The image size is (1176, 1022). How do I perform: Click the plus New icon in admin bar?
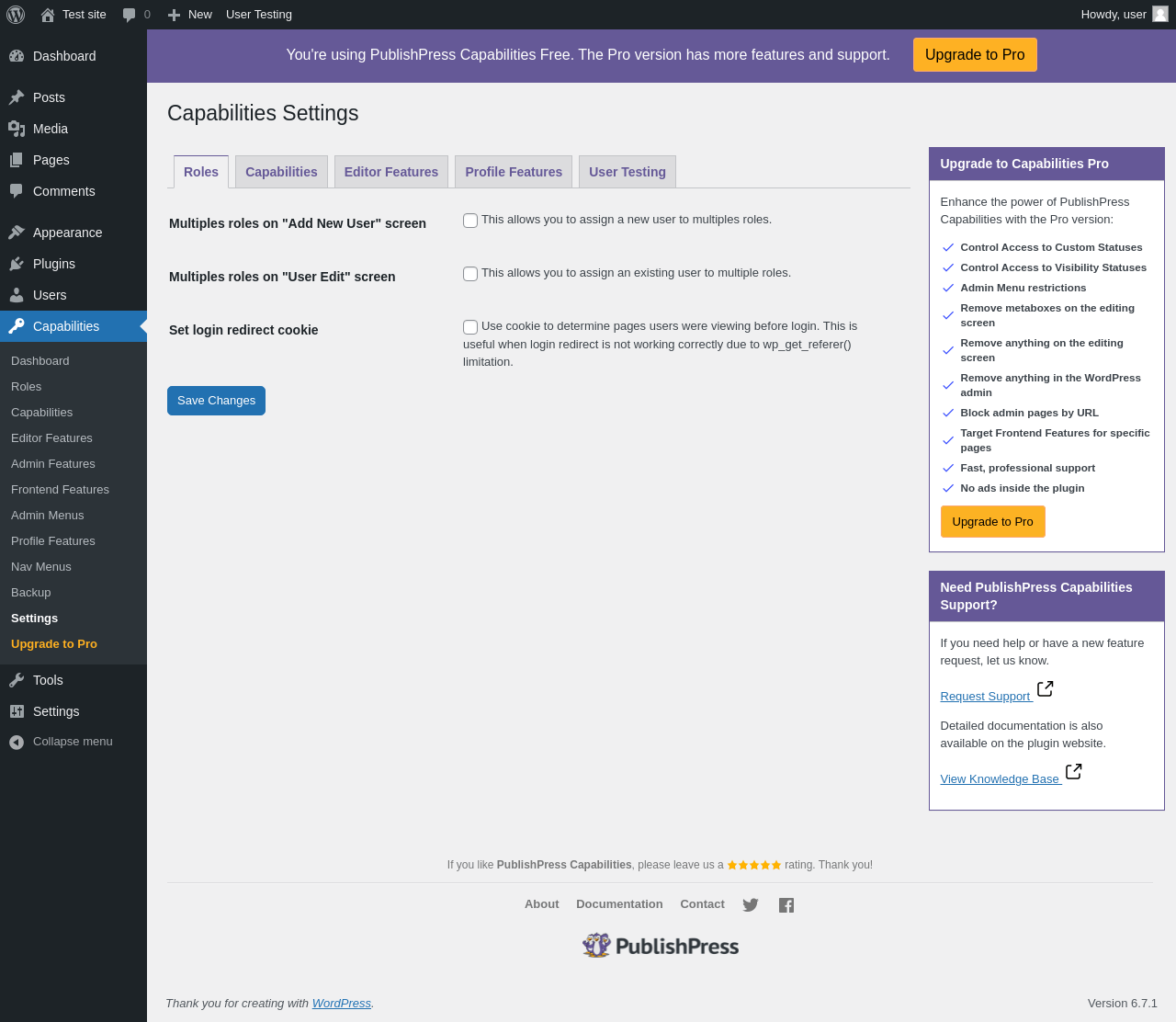[174, 15]
